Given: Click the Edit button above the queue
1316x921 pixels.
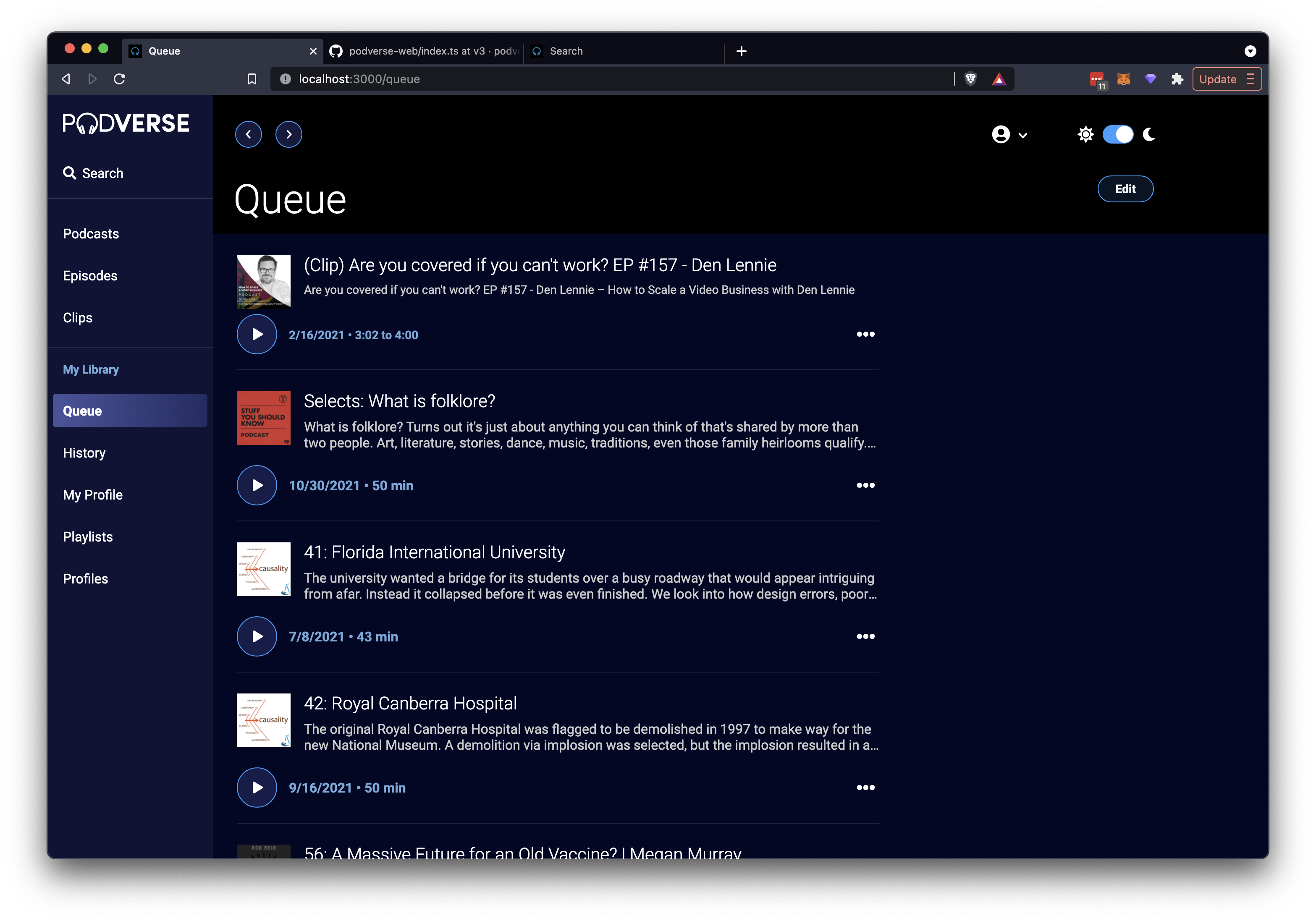Looking at the screenshot, I should 1125,188.
